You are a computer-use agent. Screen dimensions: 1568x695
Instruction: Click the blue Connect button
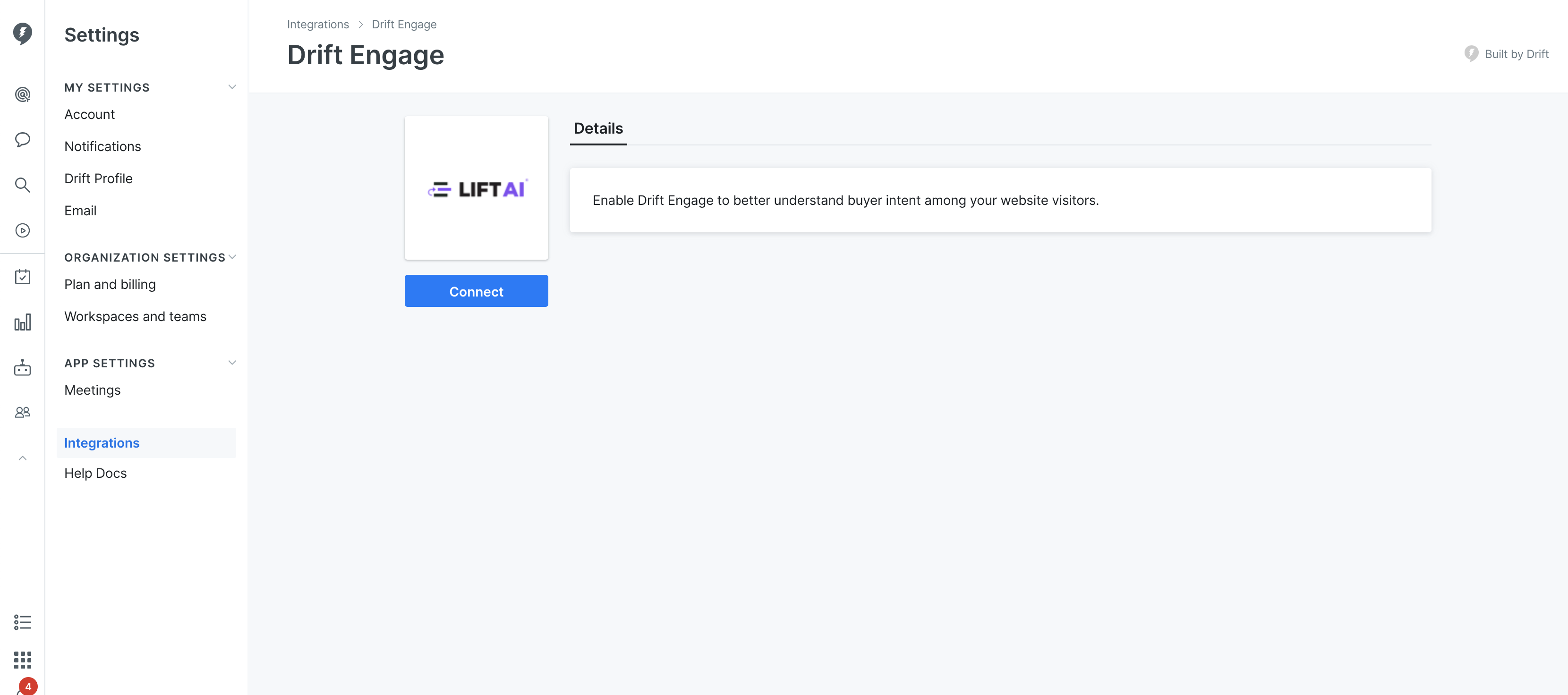[476, 291]
